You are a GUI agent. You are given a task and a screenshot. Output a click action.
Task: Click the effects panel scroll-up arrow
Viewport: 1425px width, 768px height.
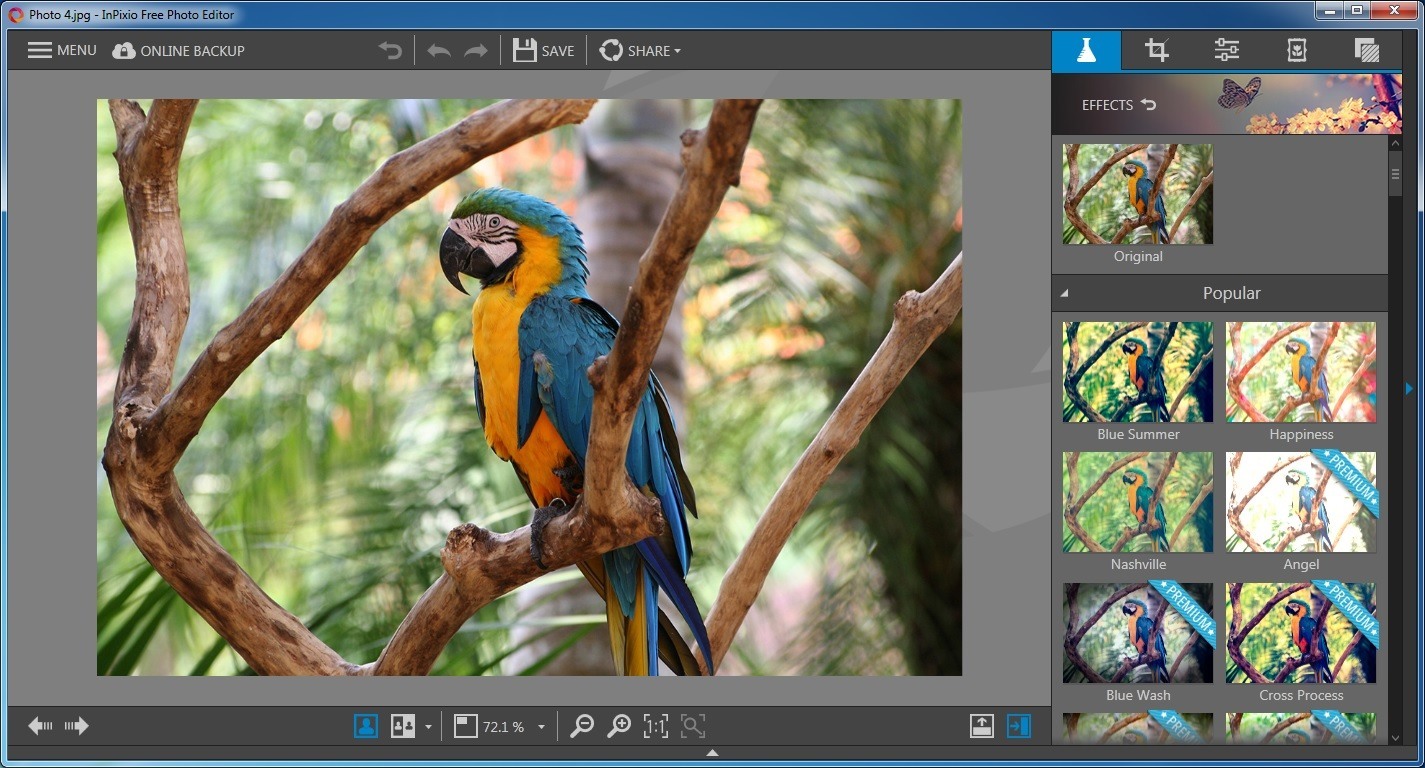pyautogui.click(x=1395, y=143)
